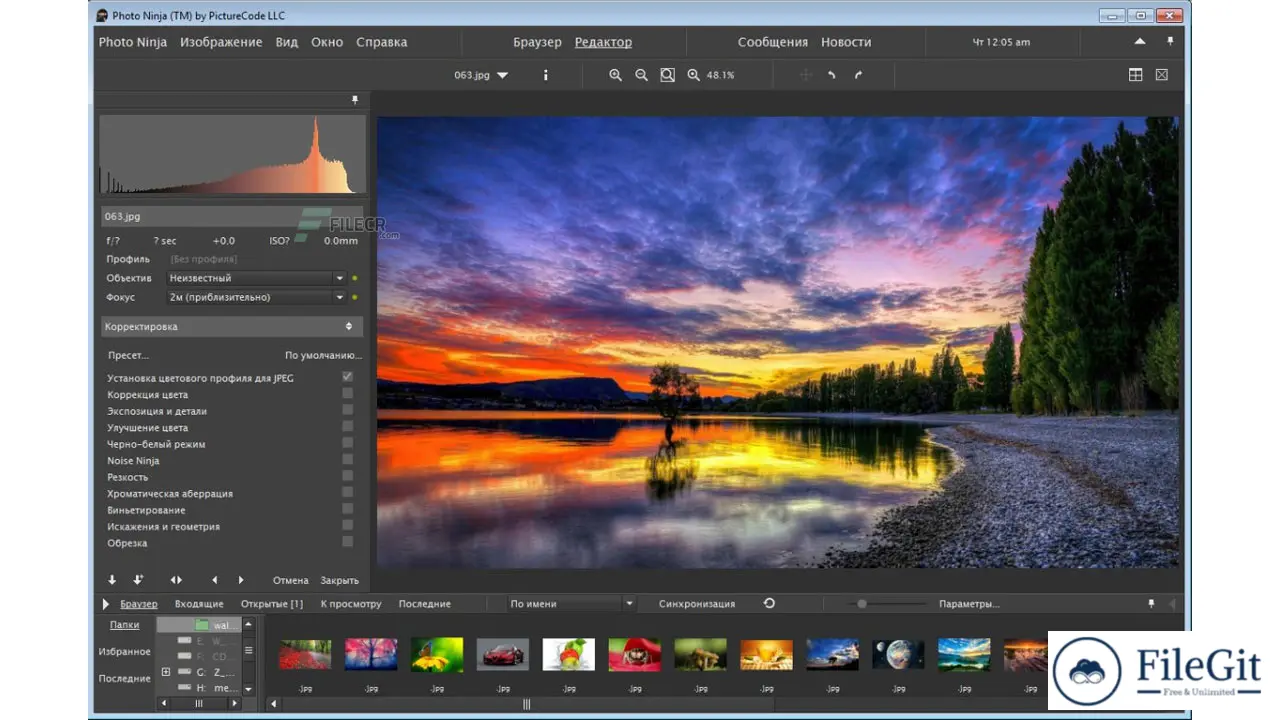This screenshot has width=1280, height=720.
Task: Switch to the Браузер mode in menu bar
Action: (537, 42)
